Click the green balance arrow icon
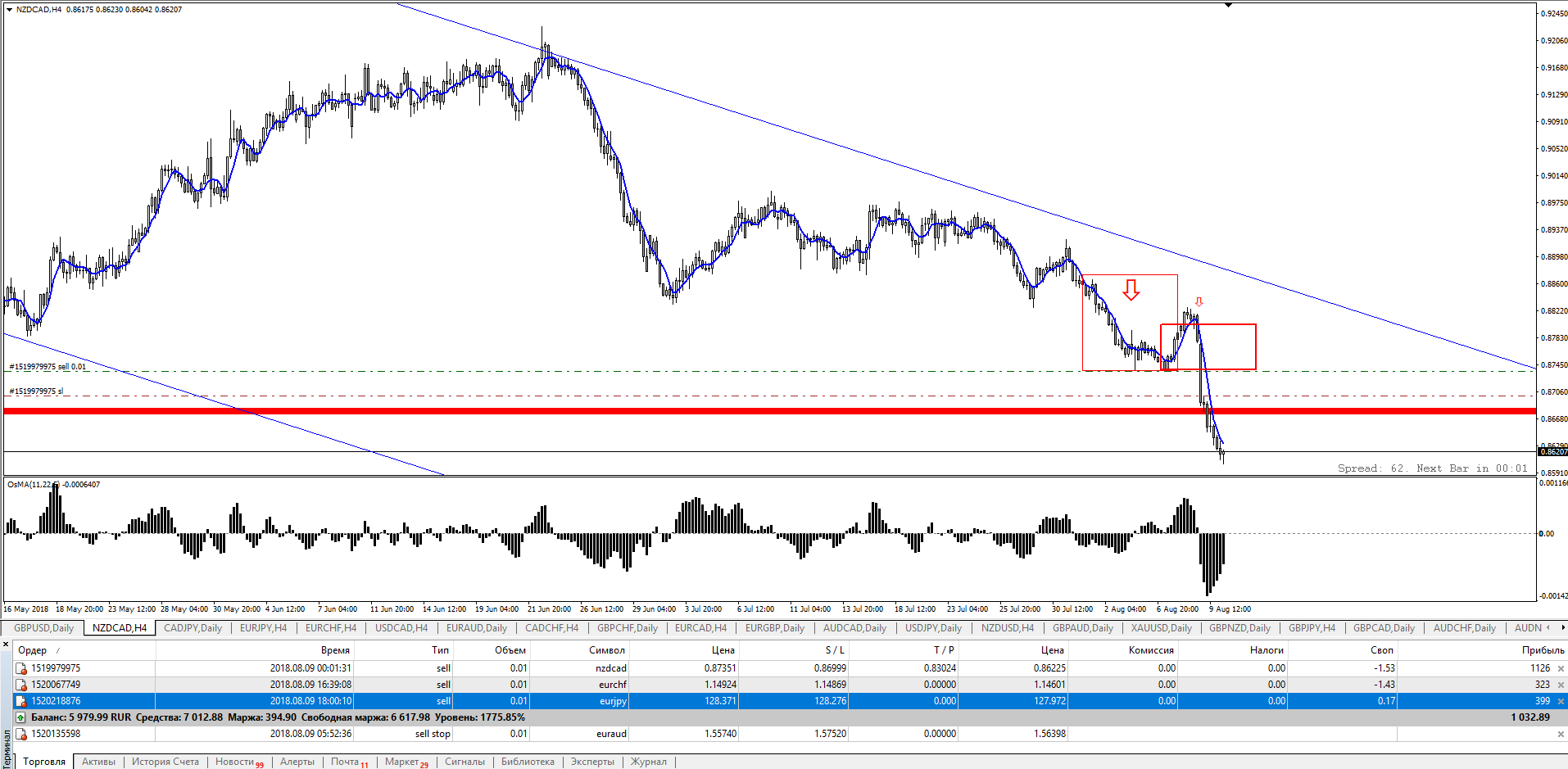Viewport: 1568px width, 769px height. [x=21, y=717]
